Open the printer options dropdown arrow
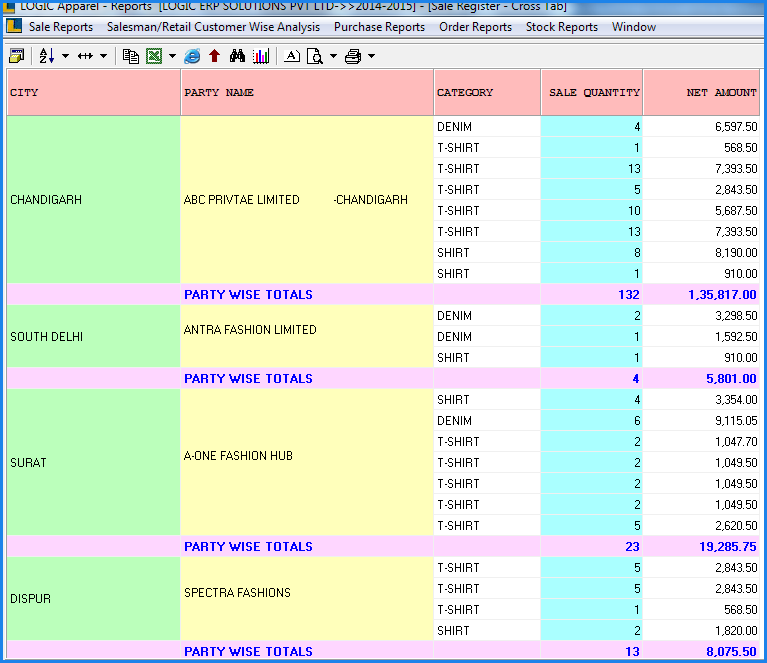 tap(371, 56)
